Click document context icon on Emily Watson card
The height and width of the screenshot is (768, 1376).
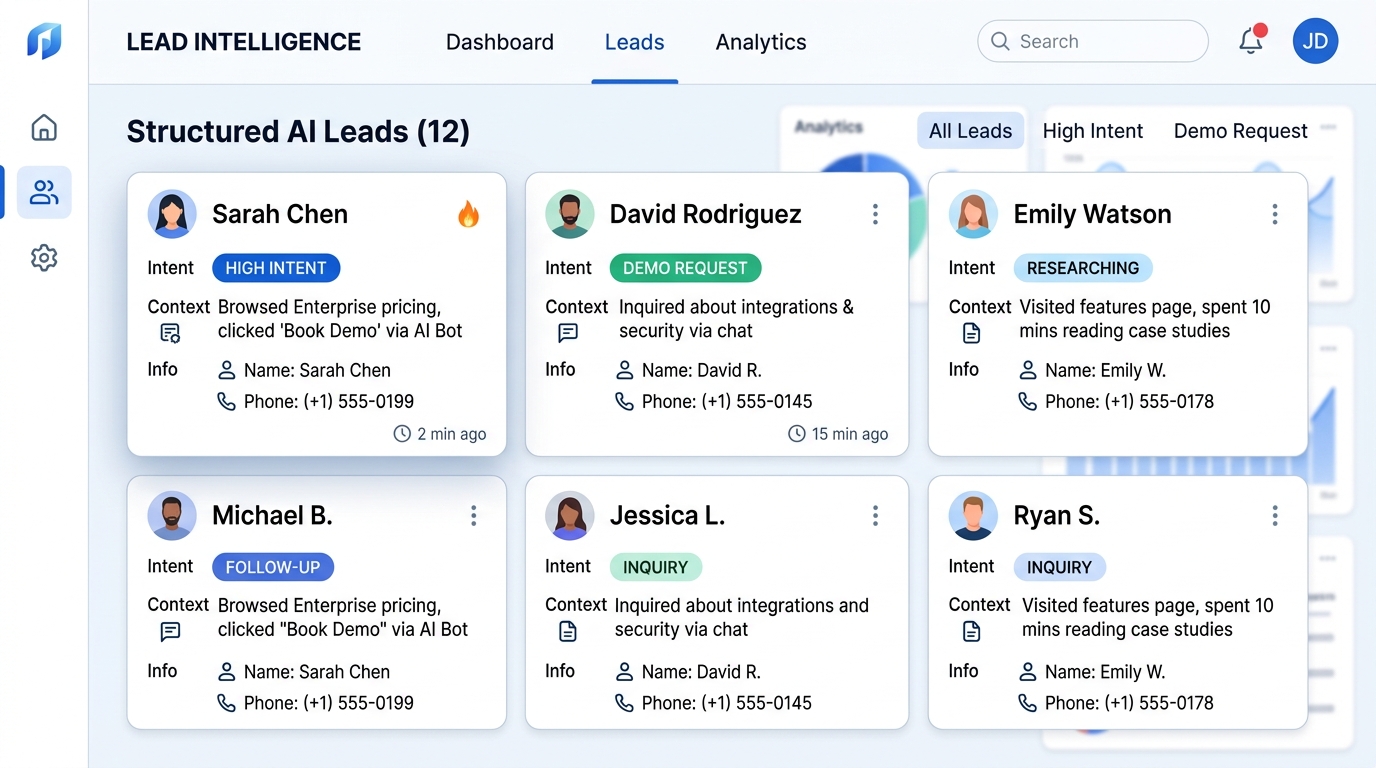tap(971, 333)
